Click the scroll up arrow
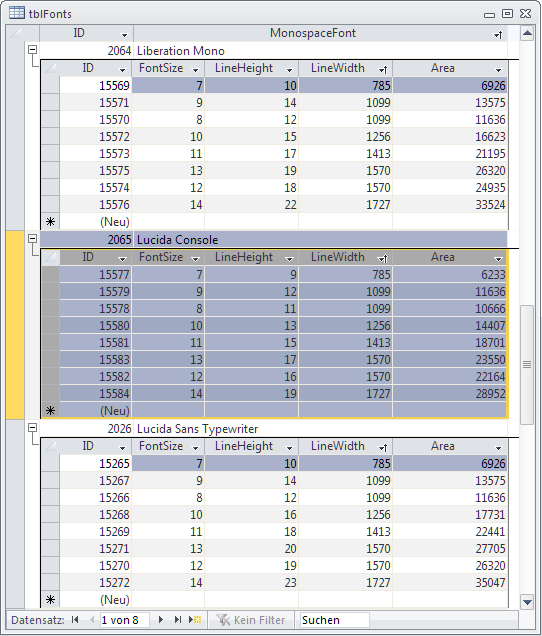The image size is (542, 636). [x=527, y=33]
